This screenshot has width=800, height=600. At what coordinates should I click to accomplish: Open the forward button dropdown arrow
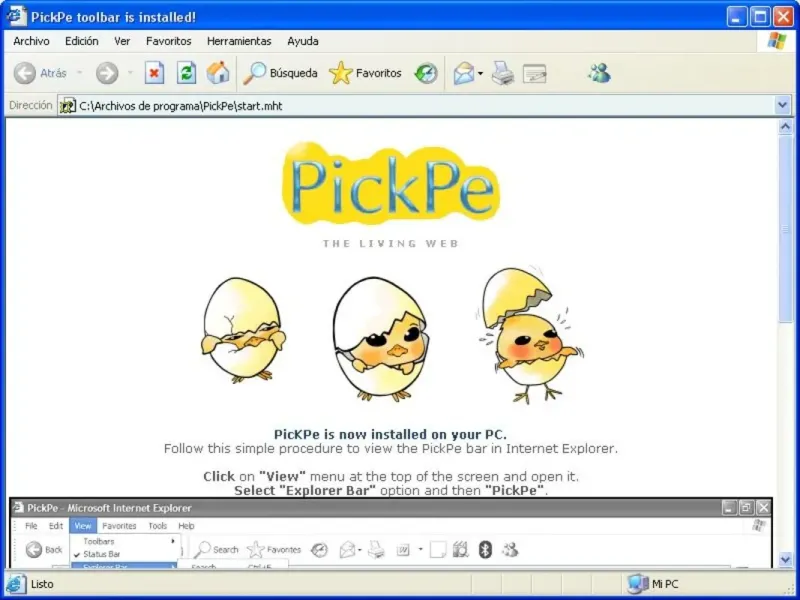click(130, 73)
